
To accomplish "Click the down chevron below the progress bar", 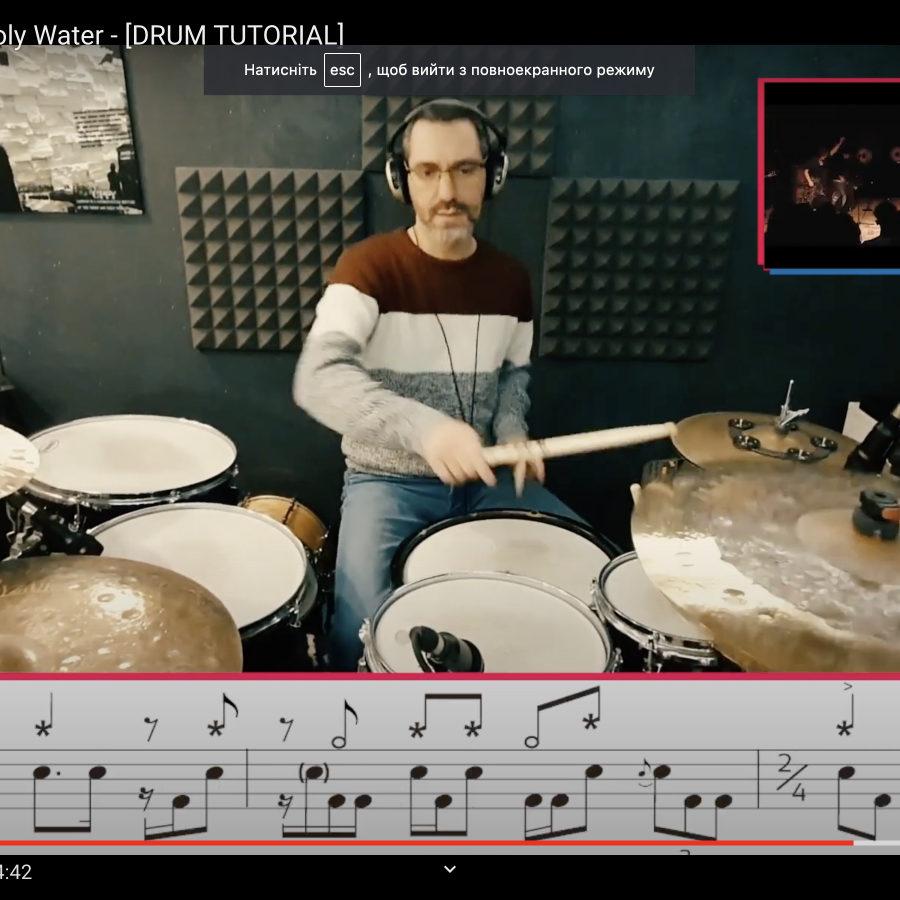I will (450, 869).
